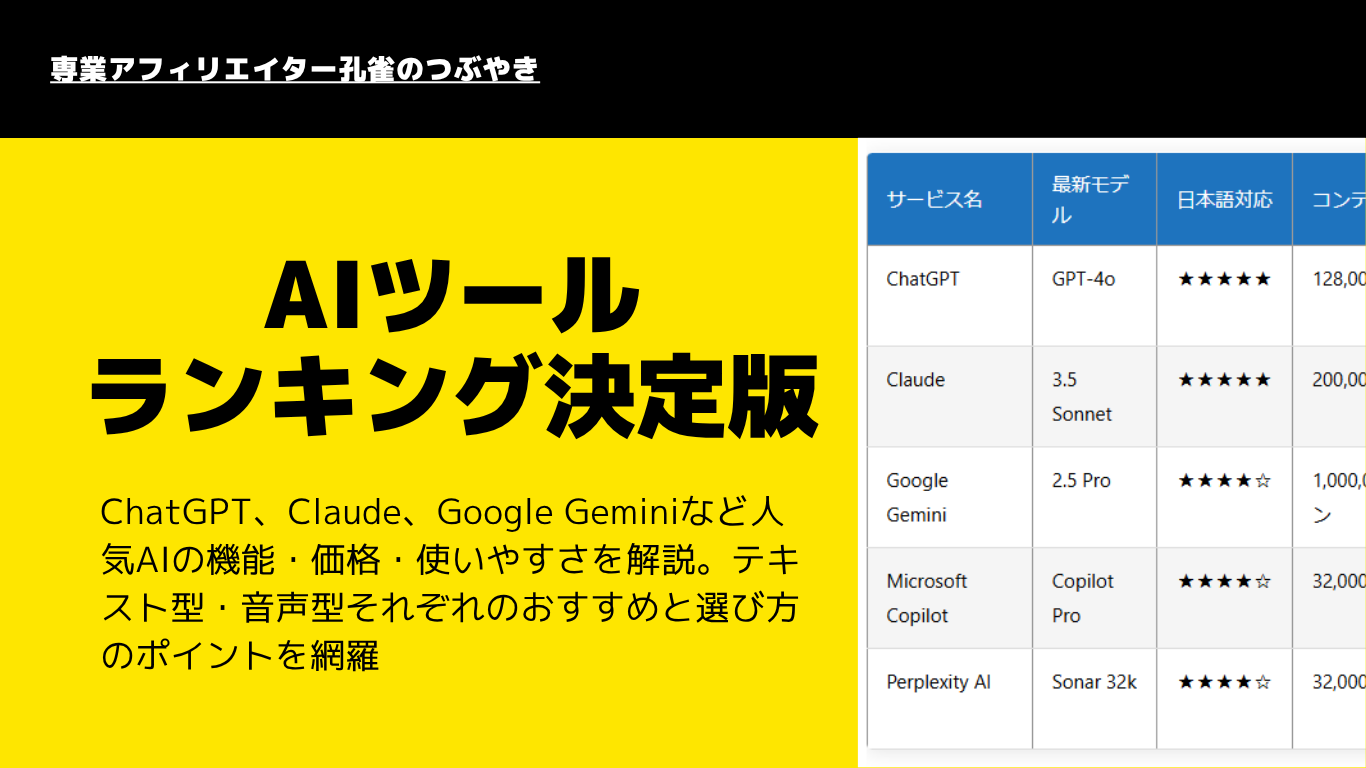Click the five-star rating in ChatGPT row
The width and height of the screenshot is (1366, 768).
1224,279
